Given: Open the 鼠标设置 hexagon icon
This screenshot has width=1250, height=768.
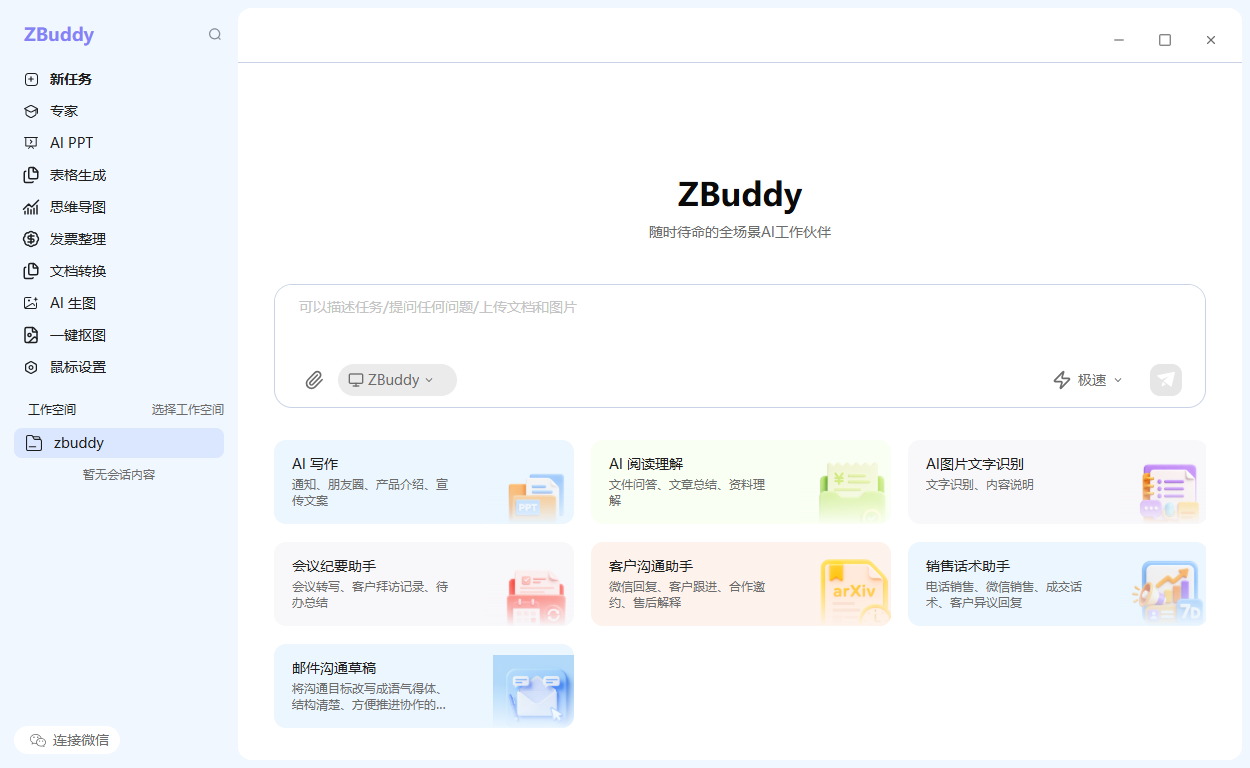Looking at the screenshot, I should pyautogui.click(x=31, y=367).
